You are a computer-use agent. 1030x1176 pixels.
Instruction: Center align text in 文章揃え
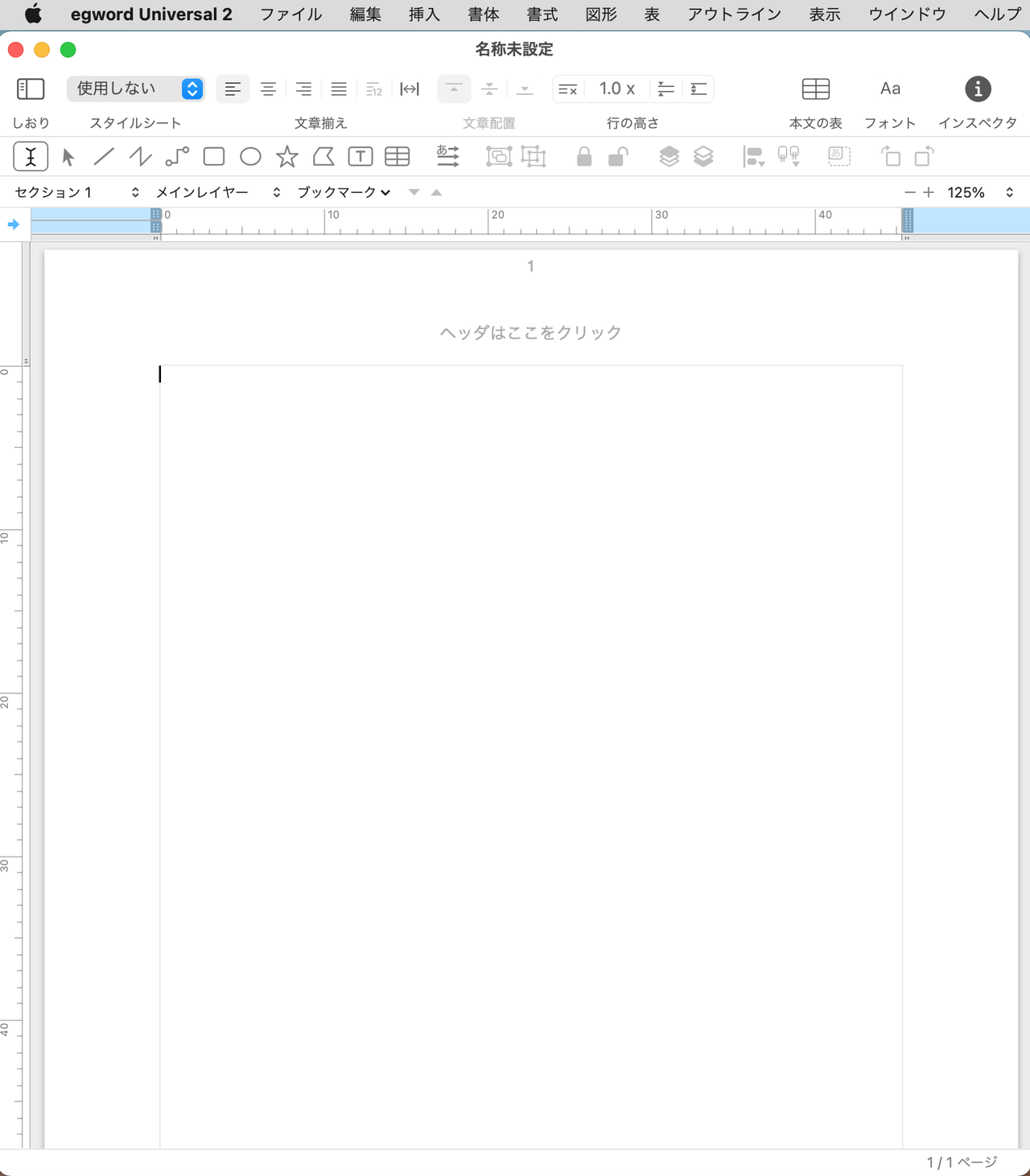268,88
